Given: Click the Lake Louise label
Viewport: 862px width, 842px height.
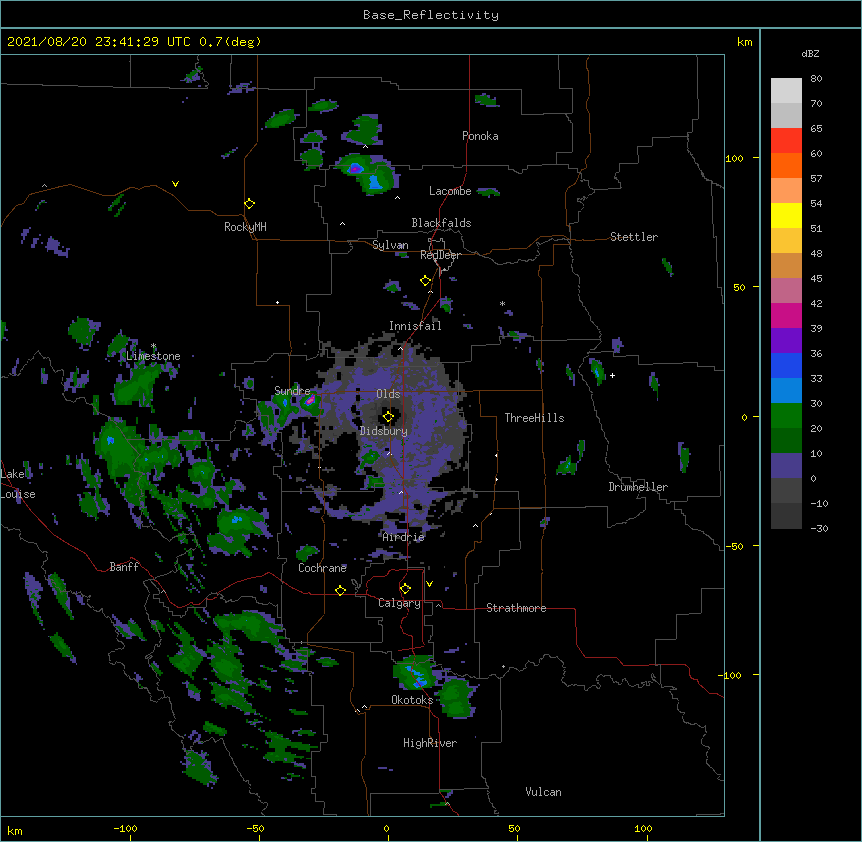Looking at the screenshot, I should pos(18,484).
